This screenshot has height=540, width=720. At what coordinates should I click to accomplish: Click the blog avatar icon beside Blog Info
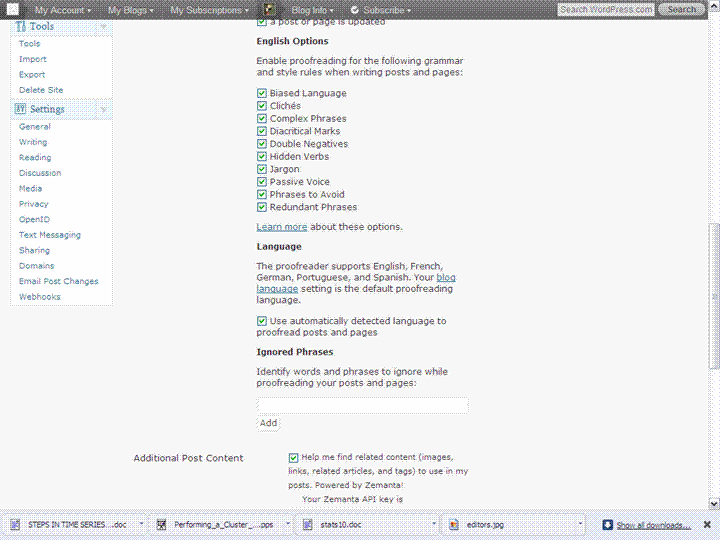click(270, 9)
